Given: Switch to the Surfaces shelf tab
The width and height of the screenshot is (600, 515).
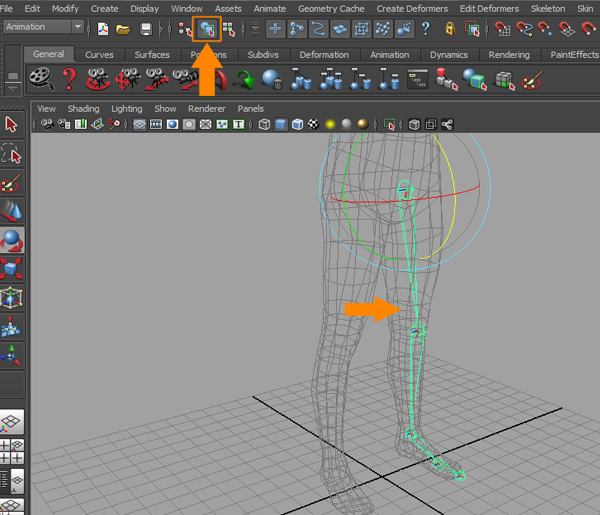Looking at the screenshot, I should point(152,55).
